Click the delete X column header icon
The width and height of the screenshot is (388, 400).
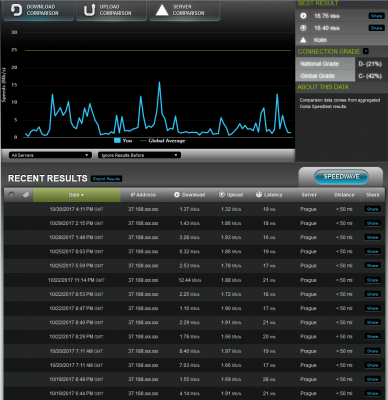point(11,195)
